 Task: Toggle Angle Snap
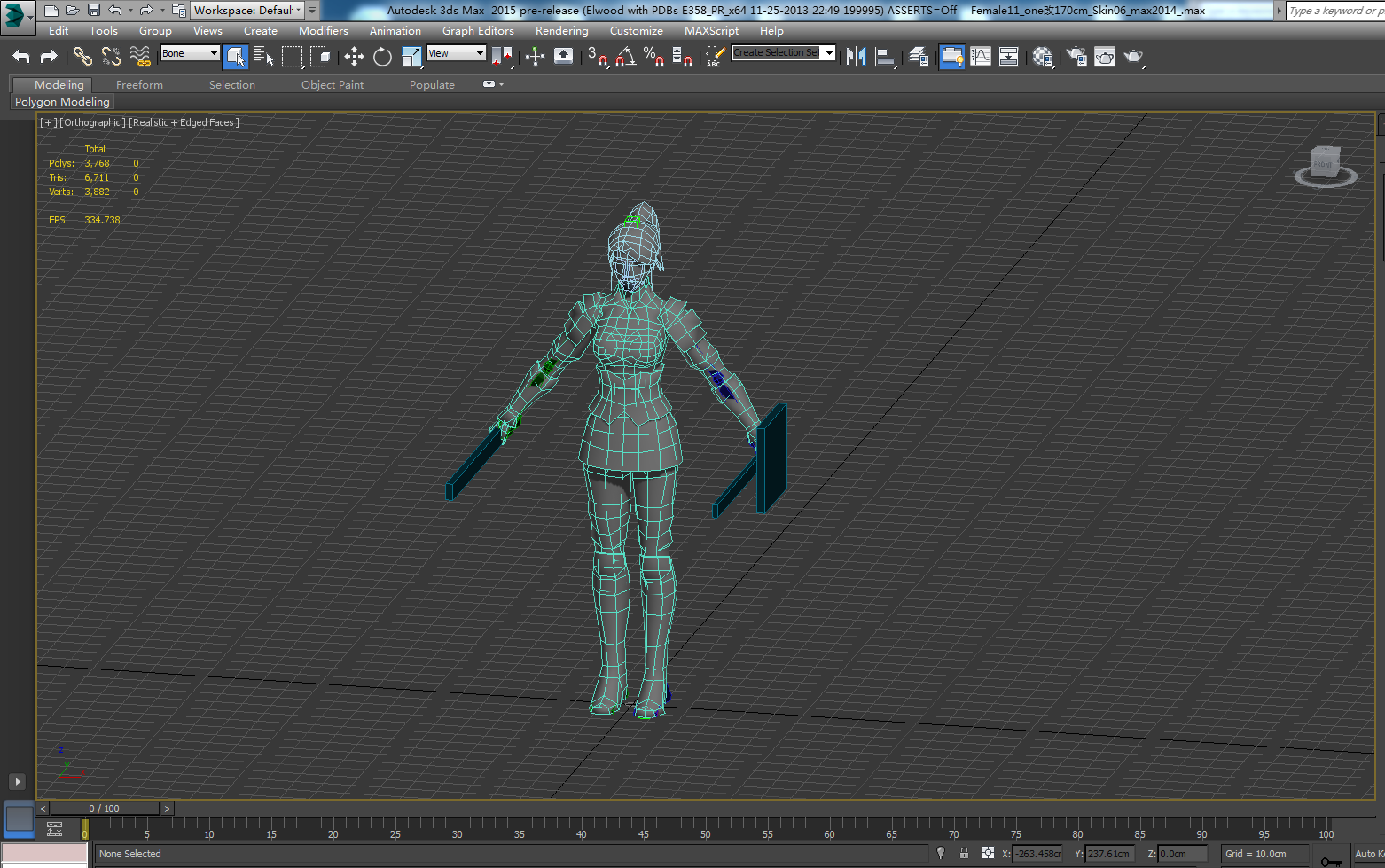point(626,57)
